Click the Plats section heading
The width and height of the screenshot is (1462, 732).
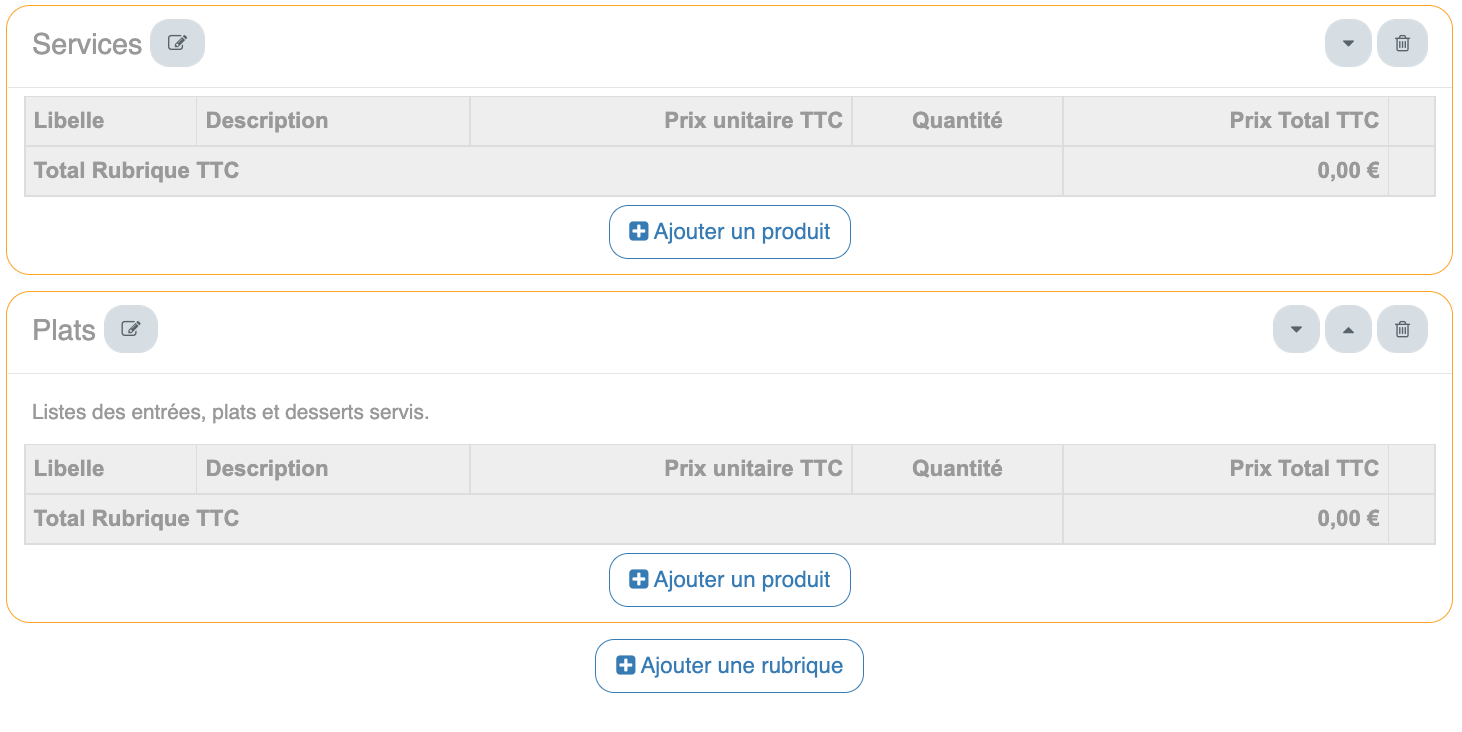[64, 330]
